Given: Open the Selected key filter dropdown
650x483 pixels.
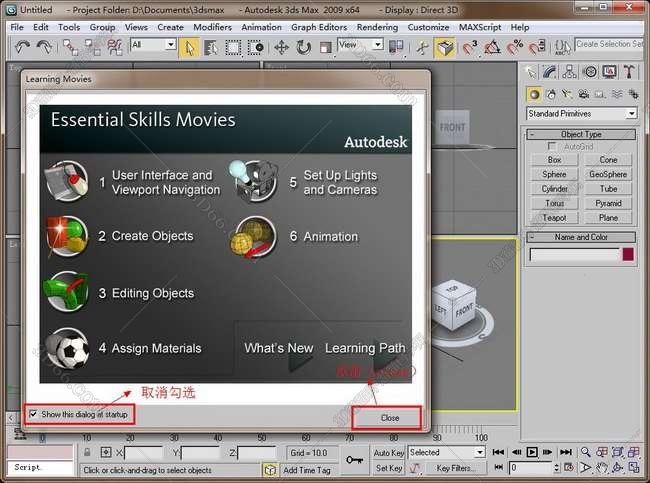Looking at the screenshot, I should (446, 452).
